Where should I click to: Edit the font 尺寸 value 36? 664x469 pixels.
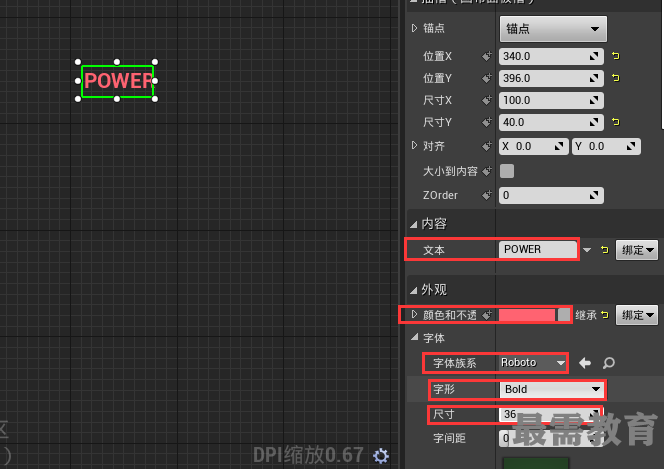551,414
